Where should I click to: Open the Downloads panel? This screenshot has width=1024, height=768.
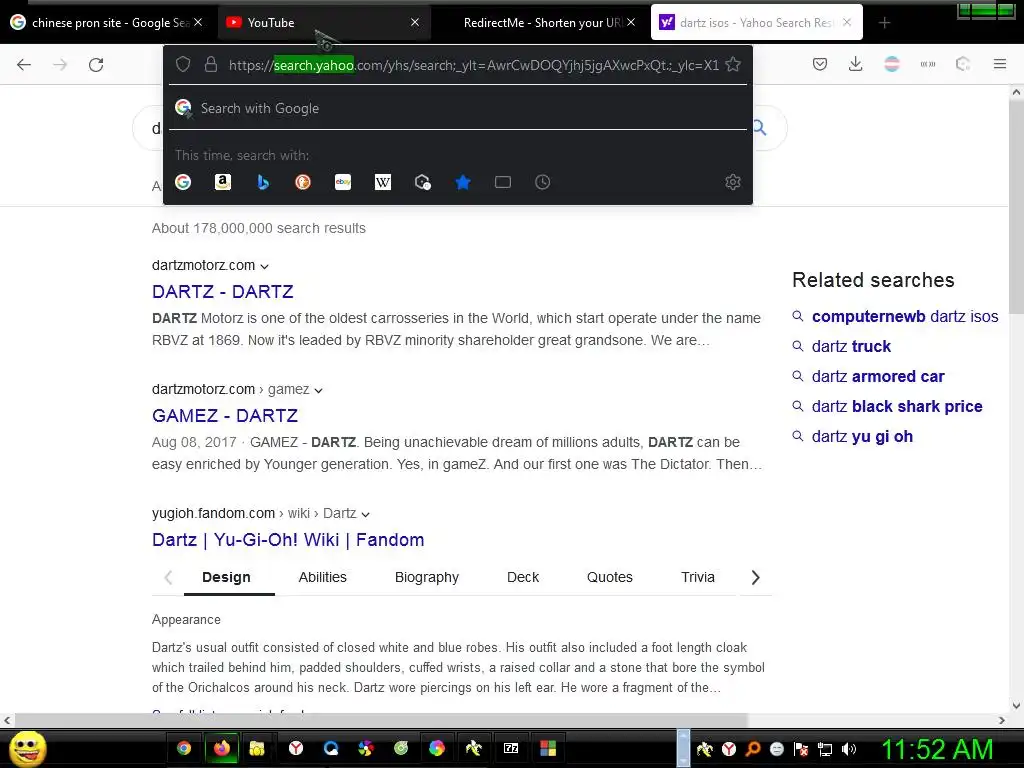[856, 64]
